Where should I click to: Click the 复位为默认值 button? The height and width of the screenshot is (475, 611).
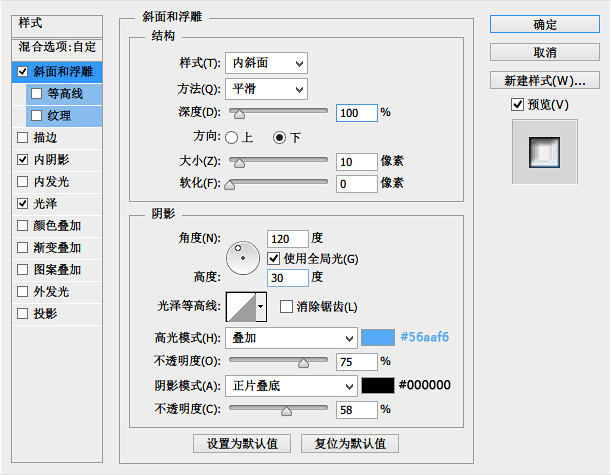click(x=350, y=443)
